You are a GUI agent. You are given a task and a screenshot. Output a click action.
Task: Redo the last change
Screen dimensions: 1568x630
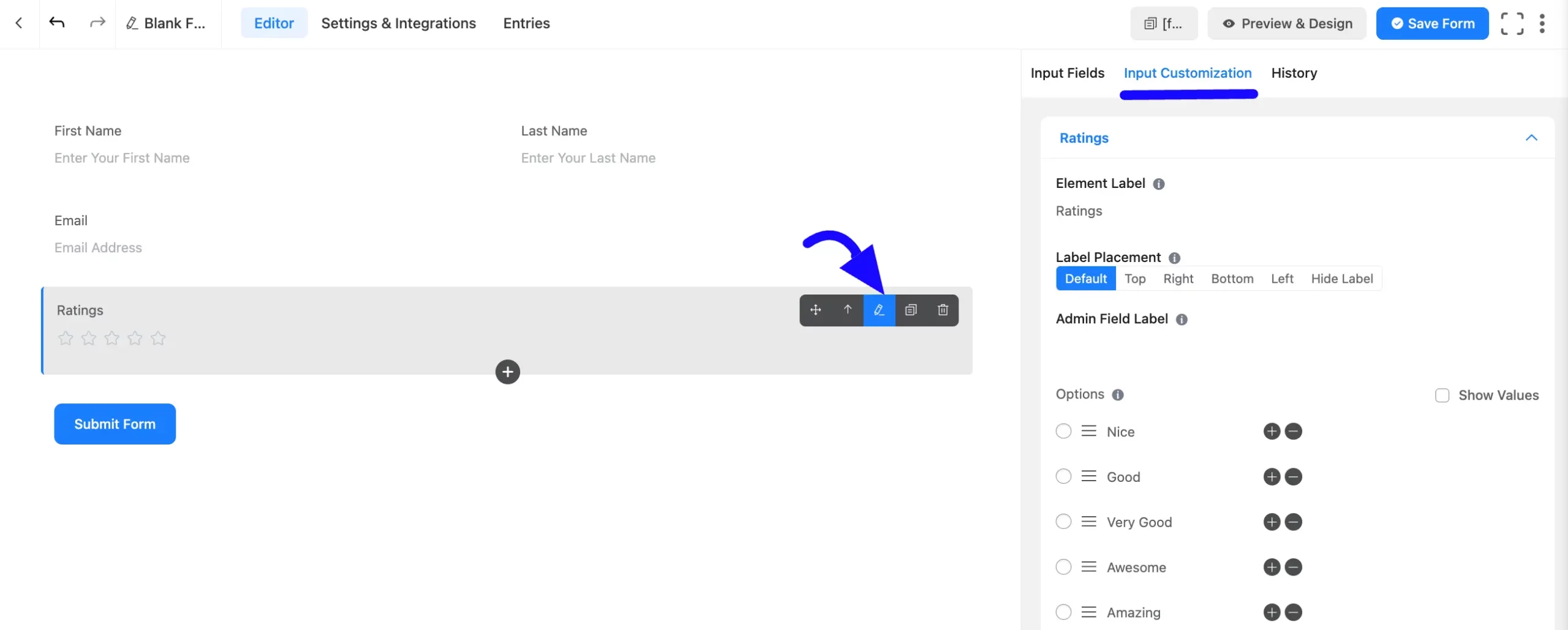pyautogui.click(x=97, y=23)
